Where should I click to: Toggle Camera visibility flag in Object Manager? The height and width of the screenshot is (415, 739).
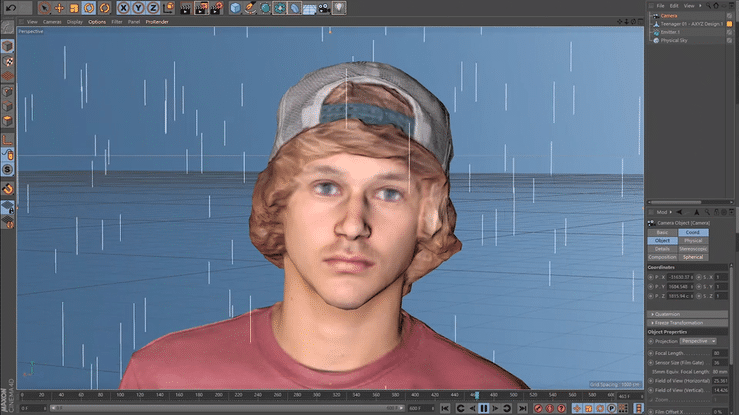click(729, 16)
